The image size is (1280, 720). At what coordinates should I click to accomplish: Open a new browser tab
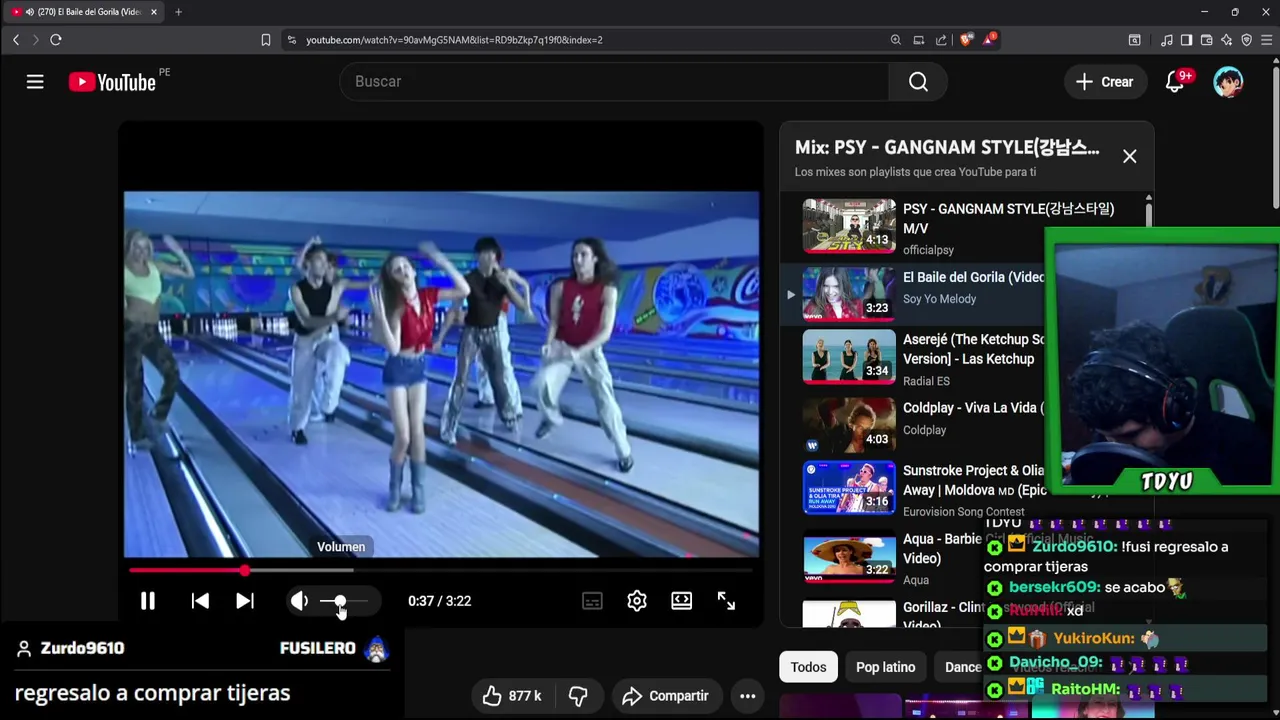[178, 12]
